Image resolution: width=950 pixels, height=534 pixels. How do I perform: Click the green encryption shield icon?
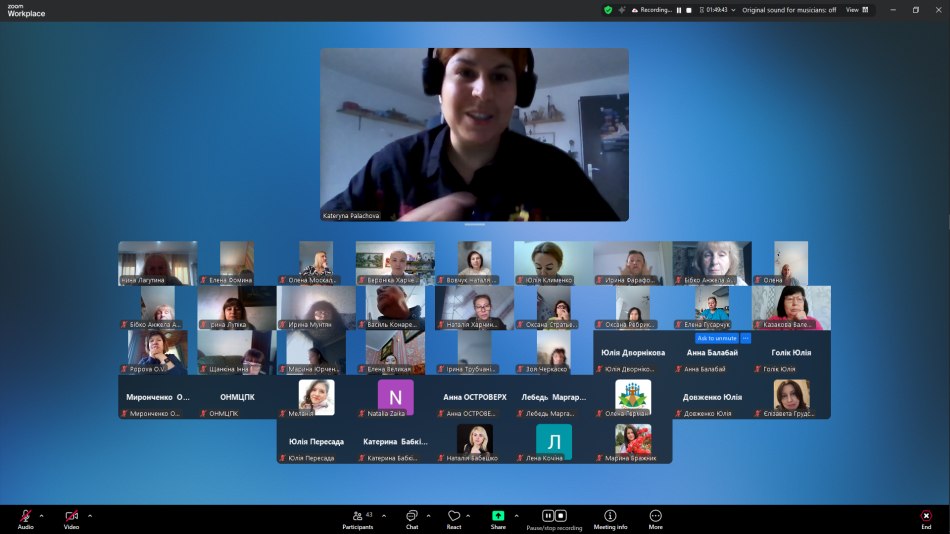coord(608,10)
